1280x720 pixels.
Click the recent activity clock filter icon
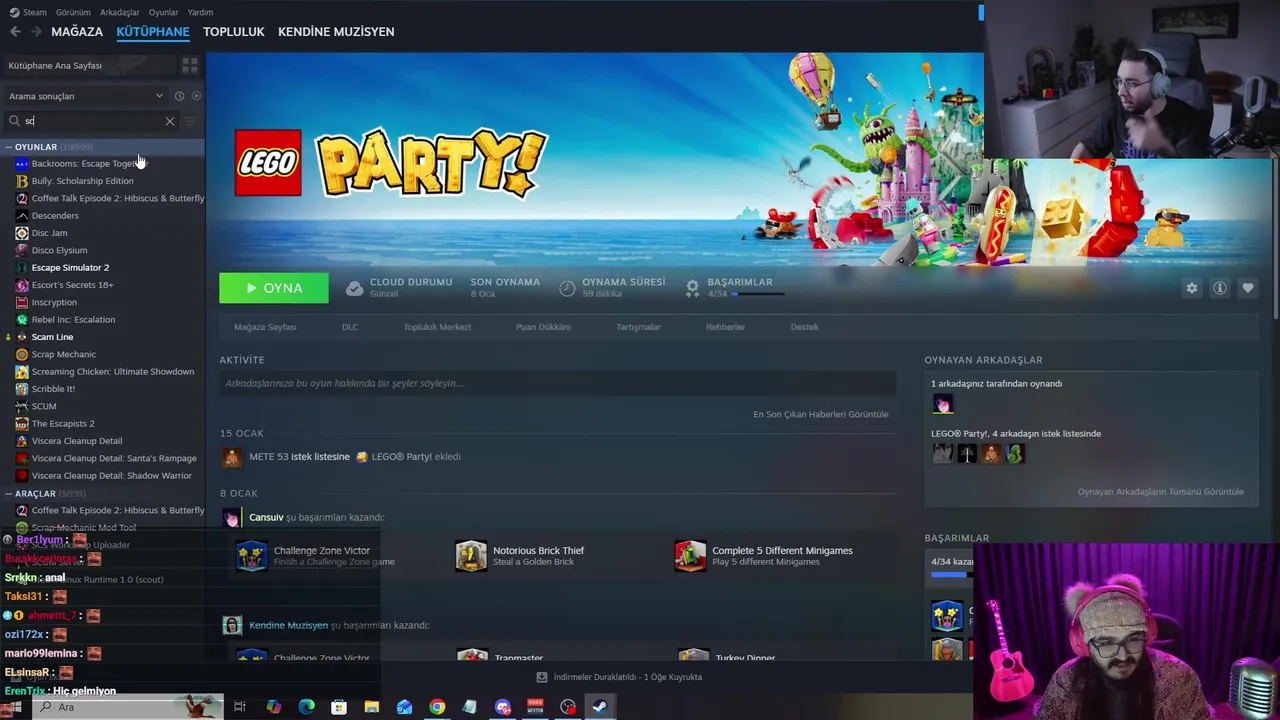[x=179, y=96]
